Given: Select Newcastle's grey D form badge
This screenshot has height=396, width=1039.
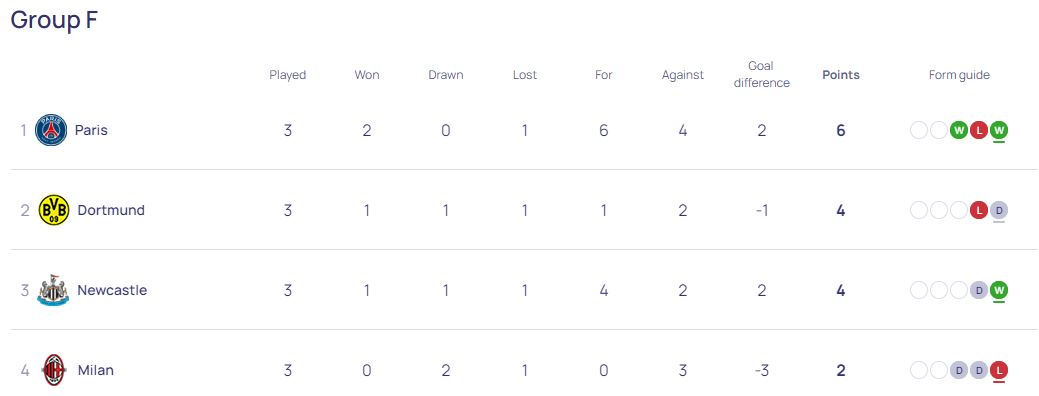Looking at the screenshot, I should [979, 290].
